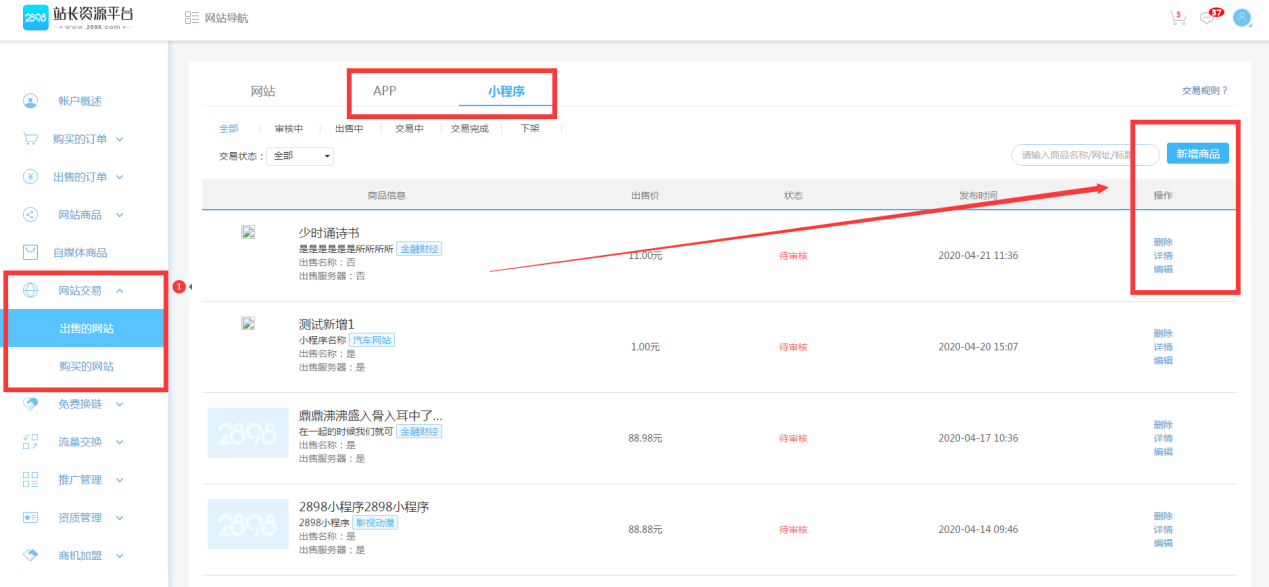Filter list by 审核中 status
Screen dimensions: 1269x587
point(289,128)
